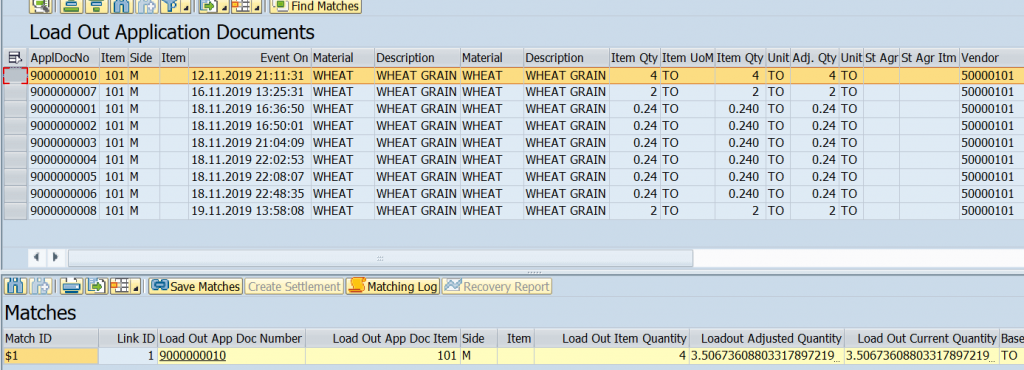Screen dimensions: 1024x370
Task: Click the Create Settlement button
Action: click(295, 286)
